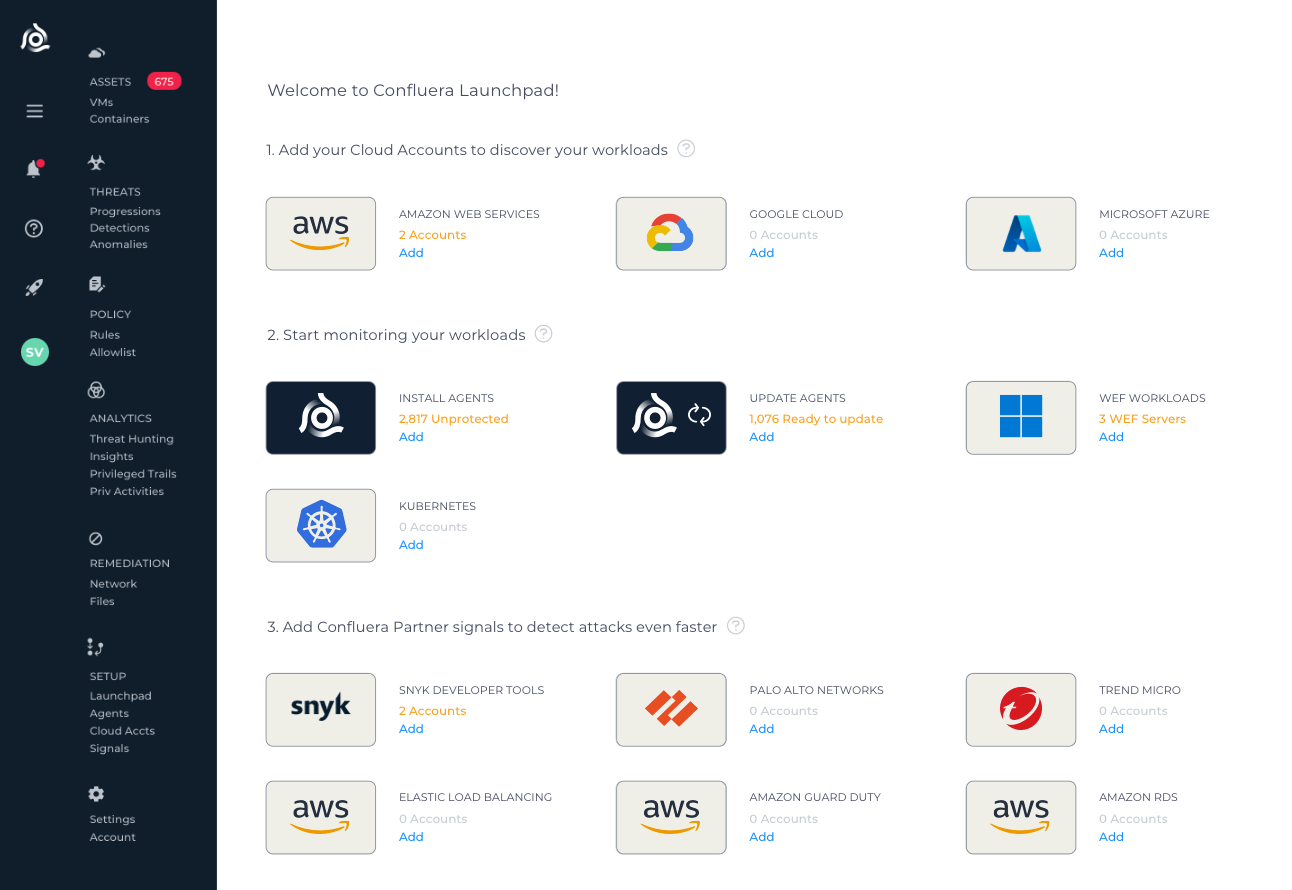
Task: Click the Confluera logo in sidebar
Action: (35, 38)
